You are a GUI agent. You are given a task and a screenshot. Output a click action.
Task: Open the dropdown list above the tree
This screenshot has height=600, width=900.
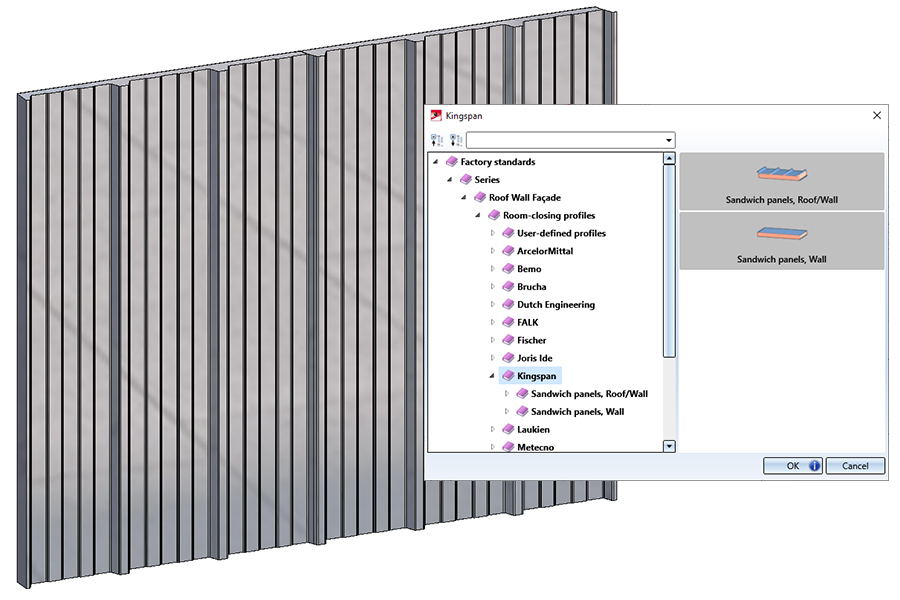[x=669, y=140]
